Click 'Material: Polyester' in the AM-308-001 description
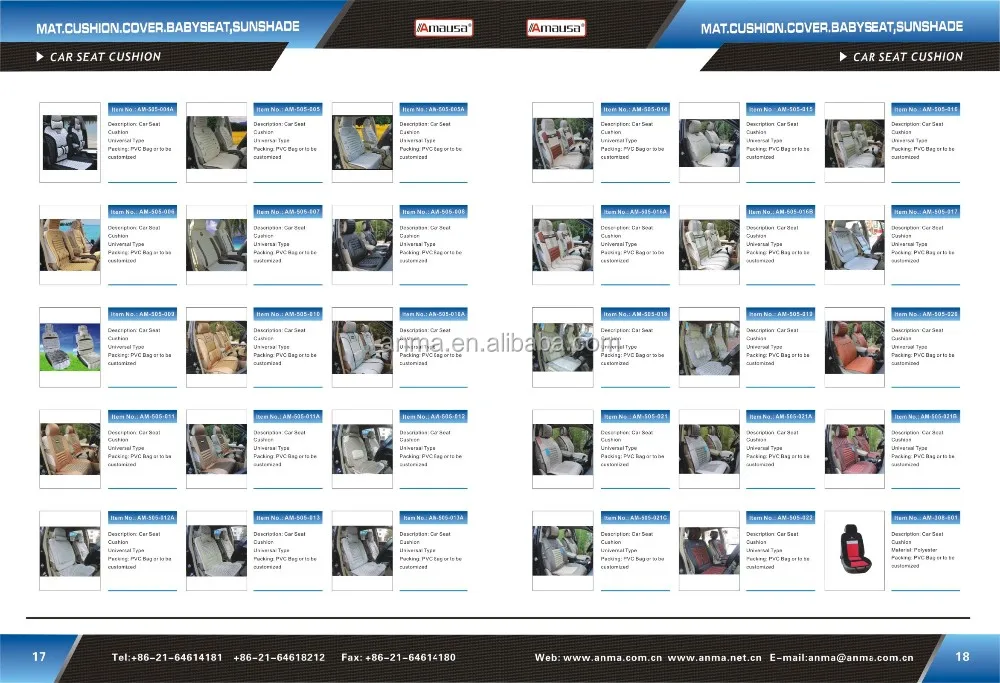The height and width of the screenshot is (683, 1000). click(914, 550)
